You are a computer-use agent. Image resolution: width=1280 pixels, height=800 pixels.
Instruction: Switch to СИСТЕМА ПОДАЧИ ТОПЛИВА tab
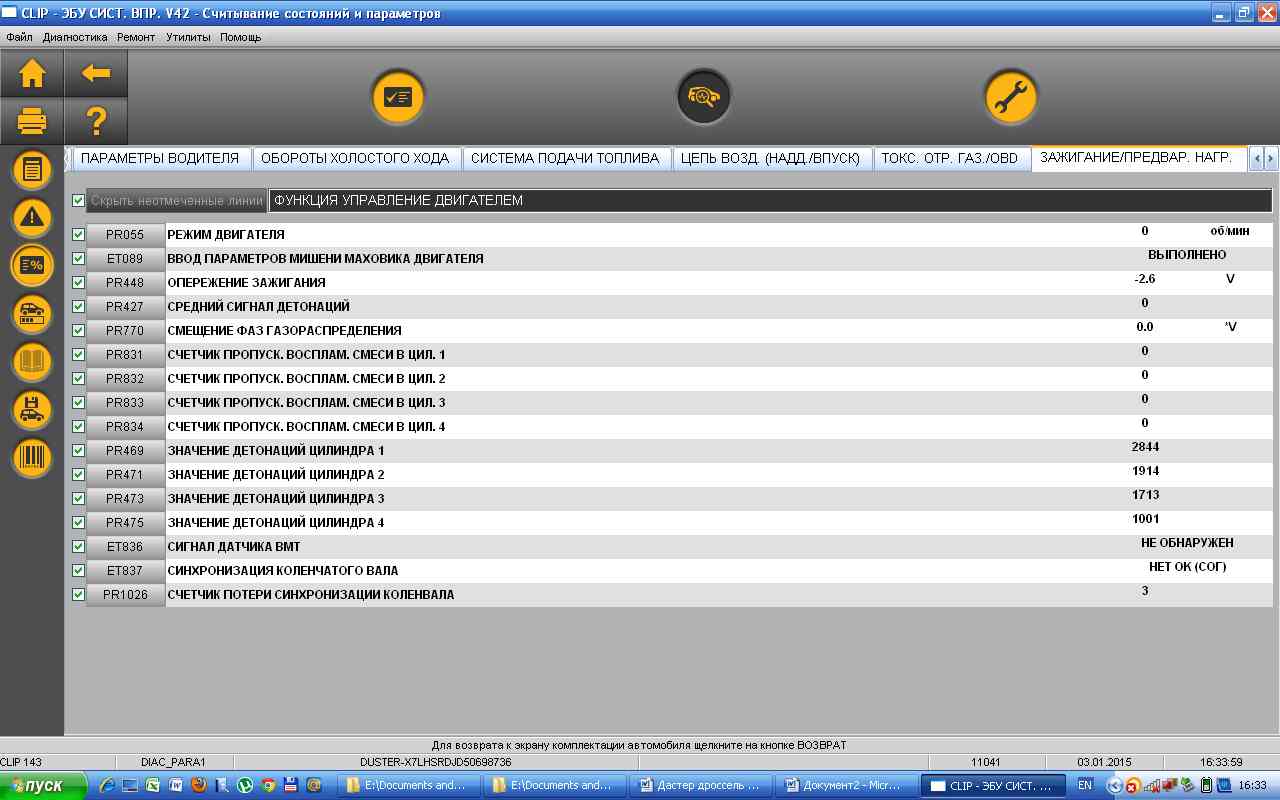click(564, 158)
